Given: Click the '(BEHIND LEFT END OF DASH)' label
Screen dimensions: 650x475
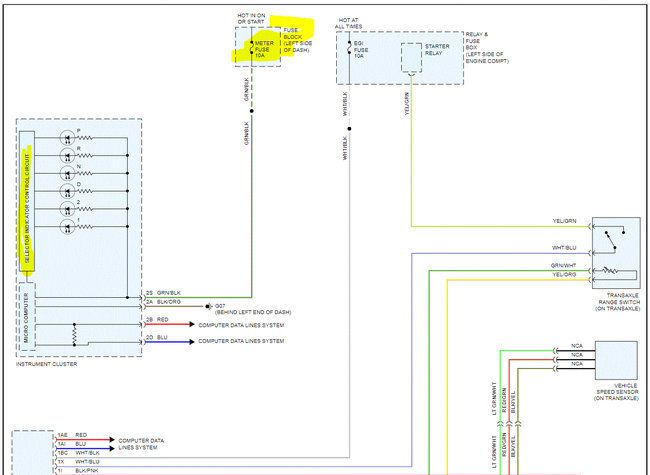Looking at the screenshot, I should click(x=253, y=312).
